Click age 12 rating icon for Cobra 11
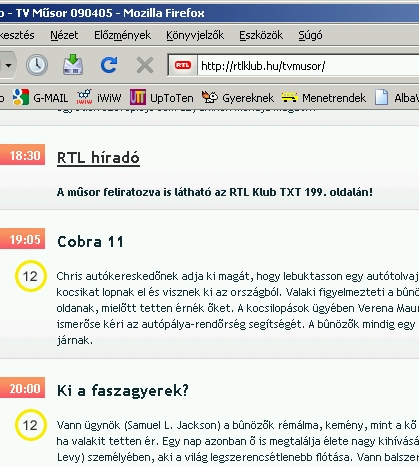This screenshot has width=419, height=466. click(30, 276)
